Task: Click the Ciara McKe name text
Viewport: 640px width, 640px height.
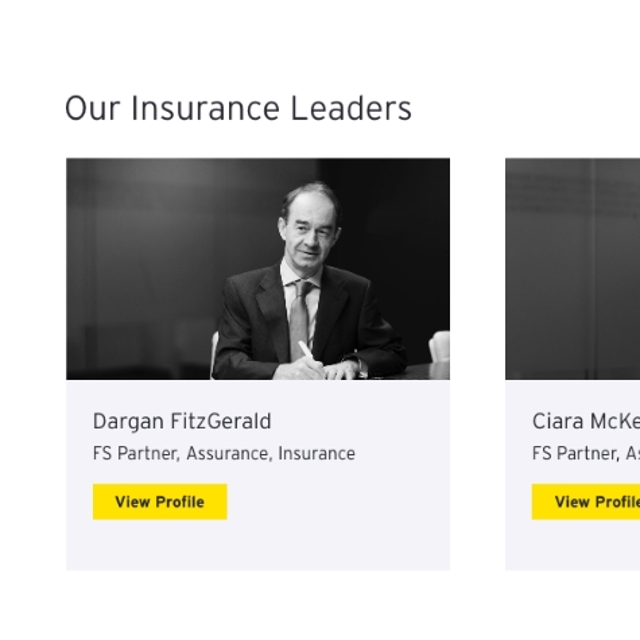Action: tap(585, 421)
